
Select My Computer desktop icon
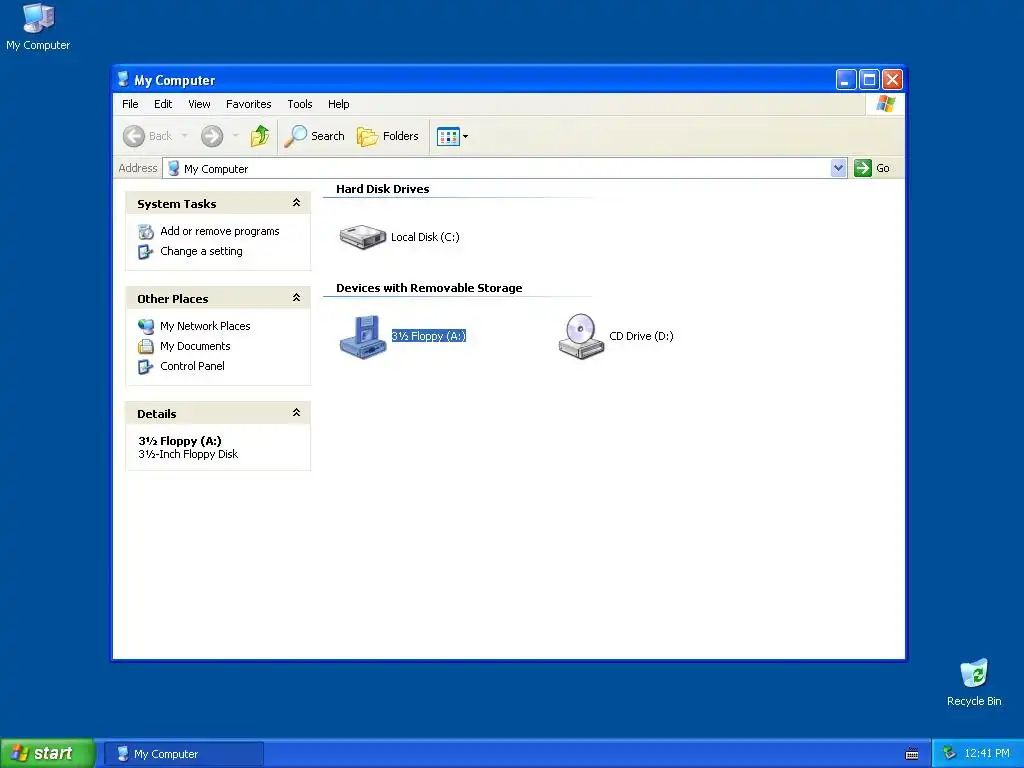(38, 26)
